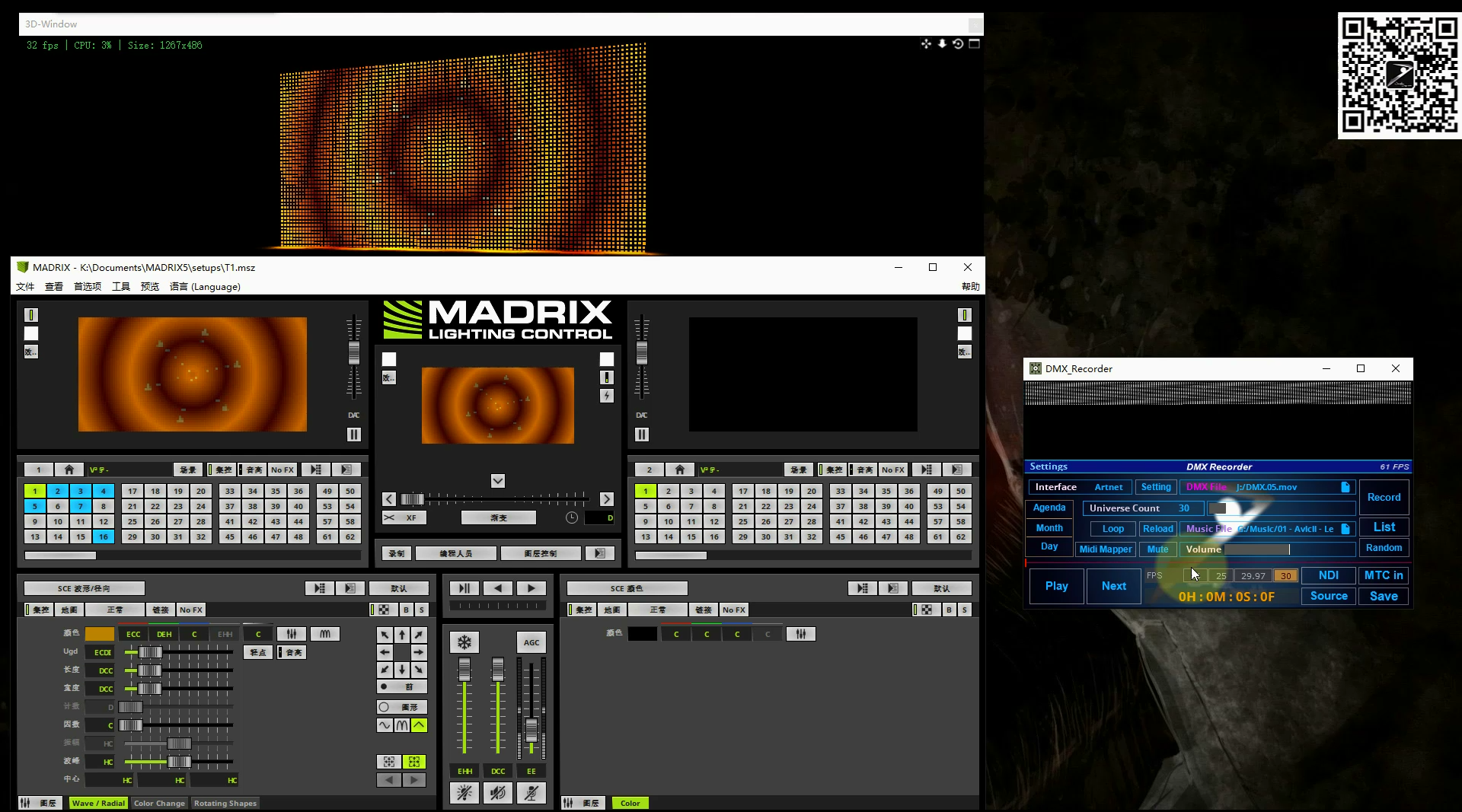Click the first scatter-grid icon above the gray arrows

point(389,762)
